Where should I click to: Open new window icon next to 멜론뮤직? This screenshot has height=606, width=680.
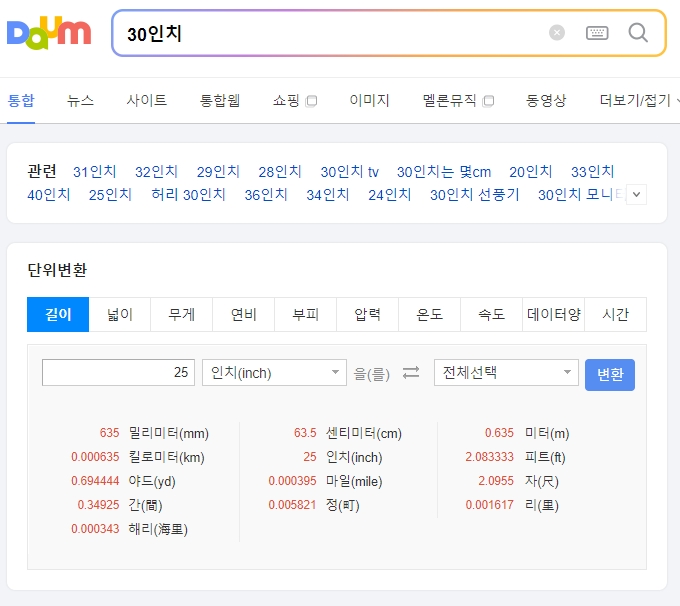[488, 101]
